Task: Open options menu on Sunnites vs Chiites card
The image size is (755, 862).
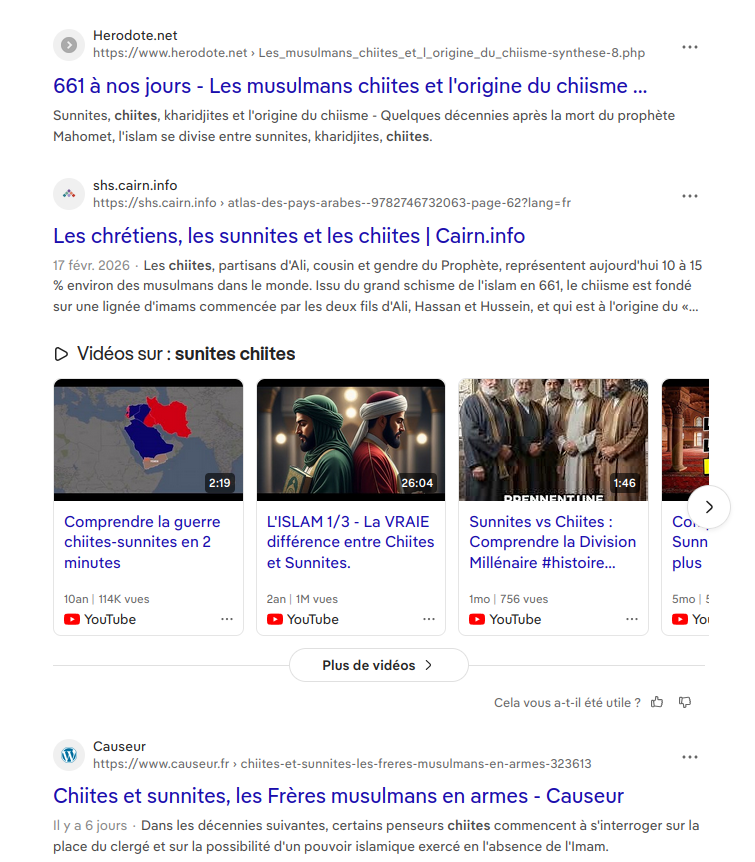Action: point(632,619)
